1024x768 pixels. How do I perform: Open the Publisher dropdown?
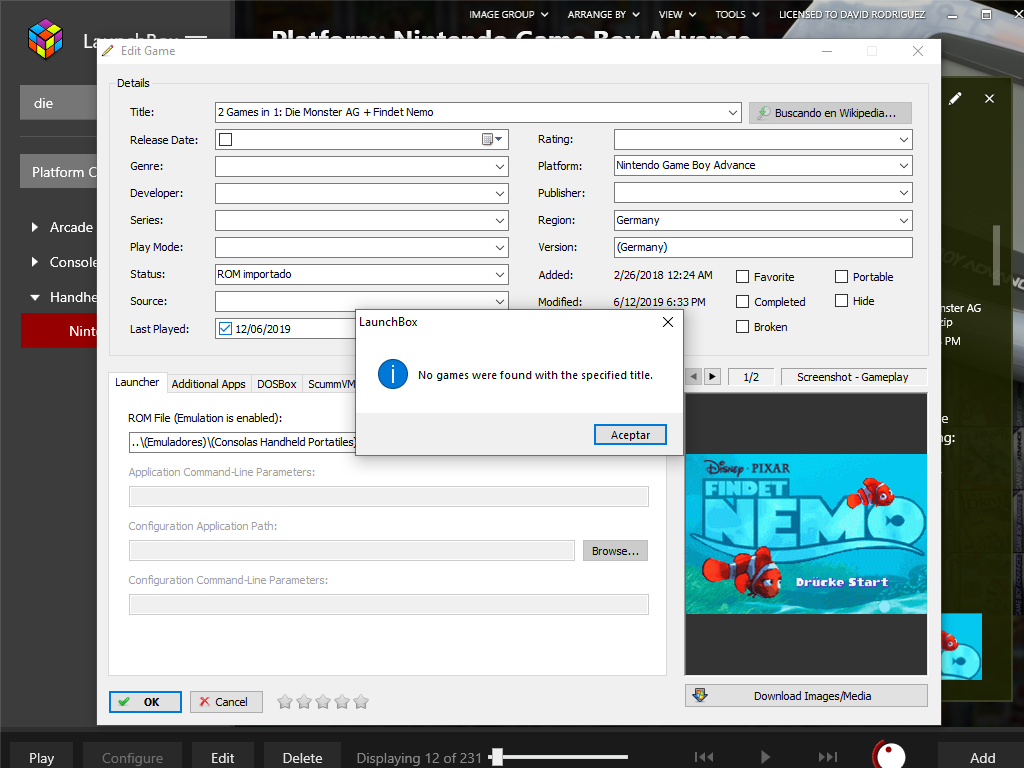[904, 193]
